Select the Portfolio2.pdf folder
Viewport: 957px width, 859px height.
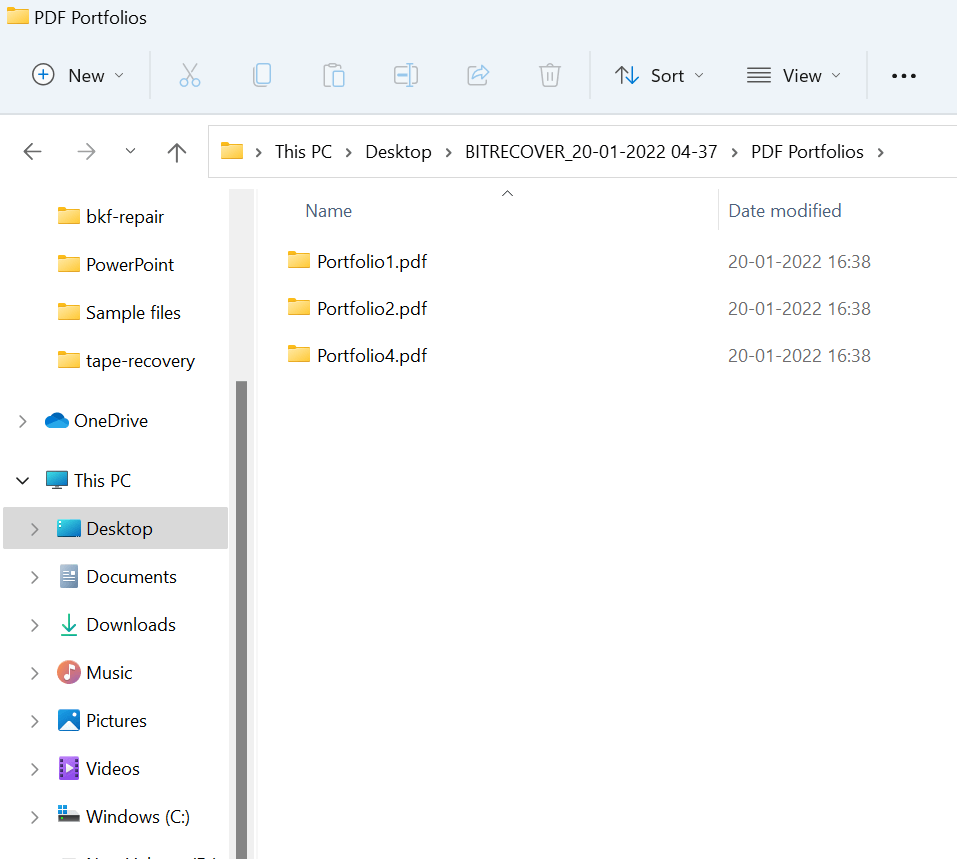(371, 309)
